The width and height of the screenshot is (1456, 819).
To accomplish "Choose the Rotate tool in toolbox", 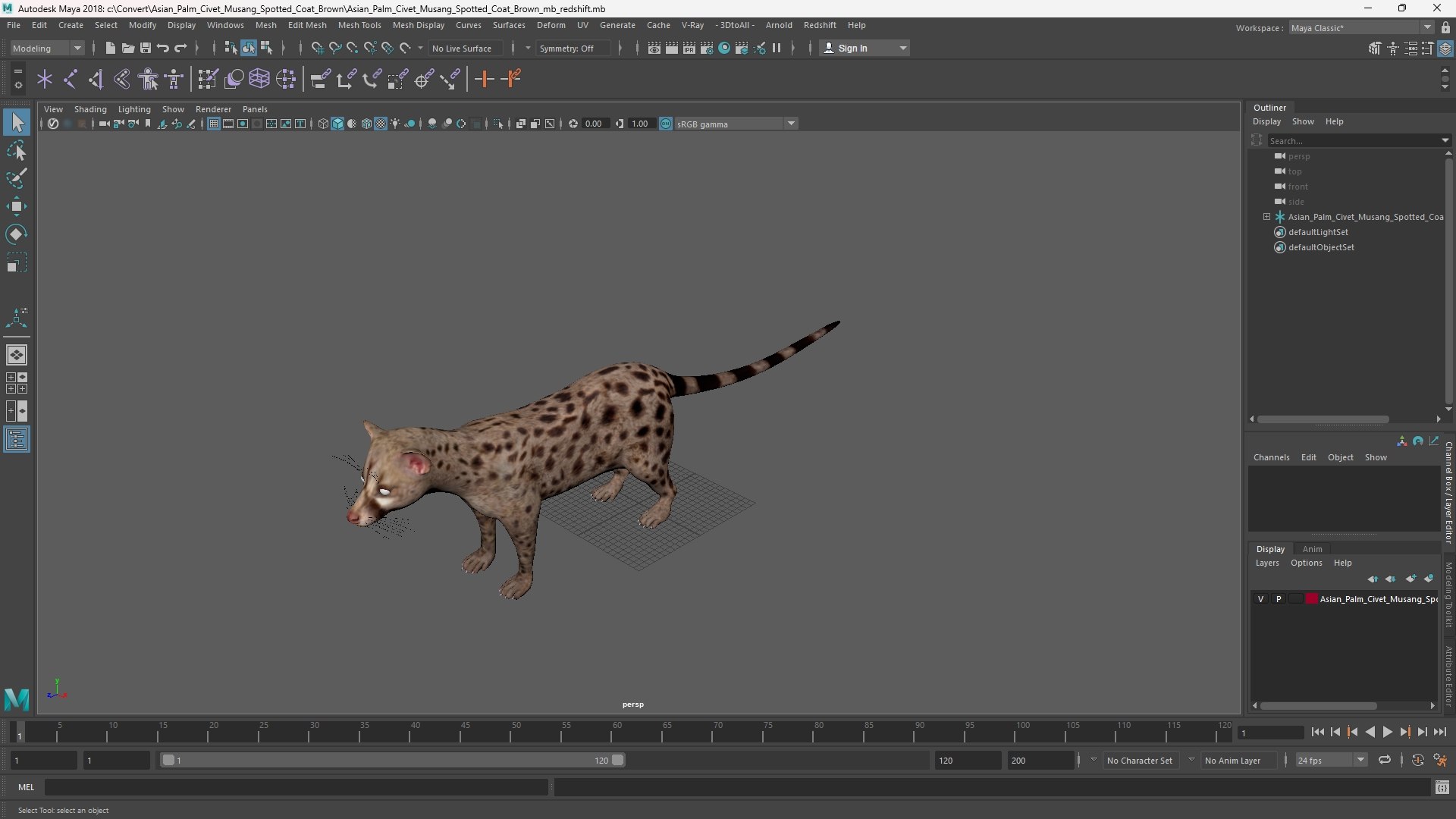I will pyautogui.click(x=17, y=234).
